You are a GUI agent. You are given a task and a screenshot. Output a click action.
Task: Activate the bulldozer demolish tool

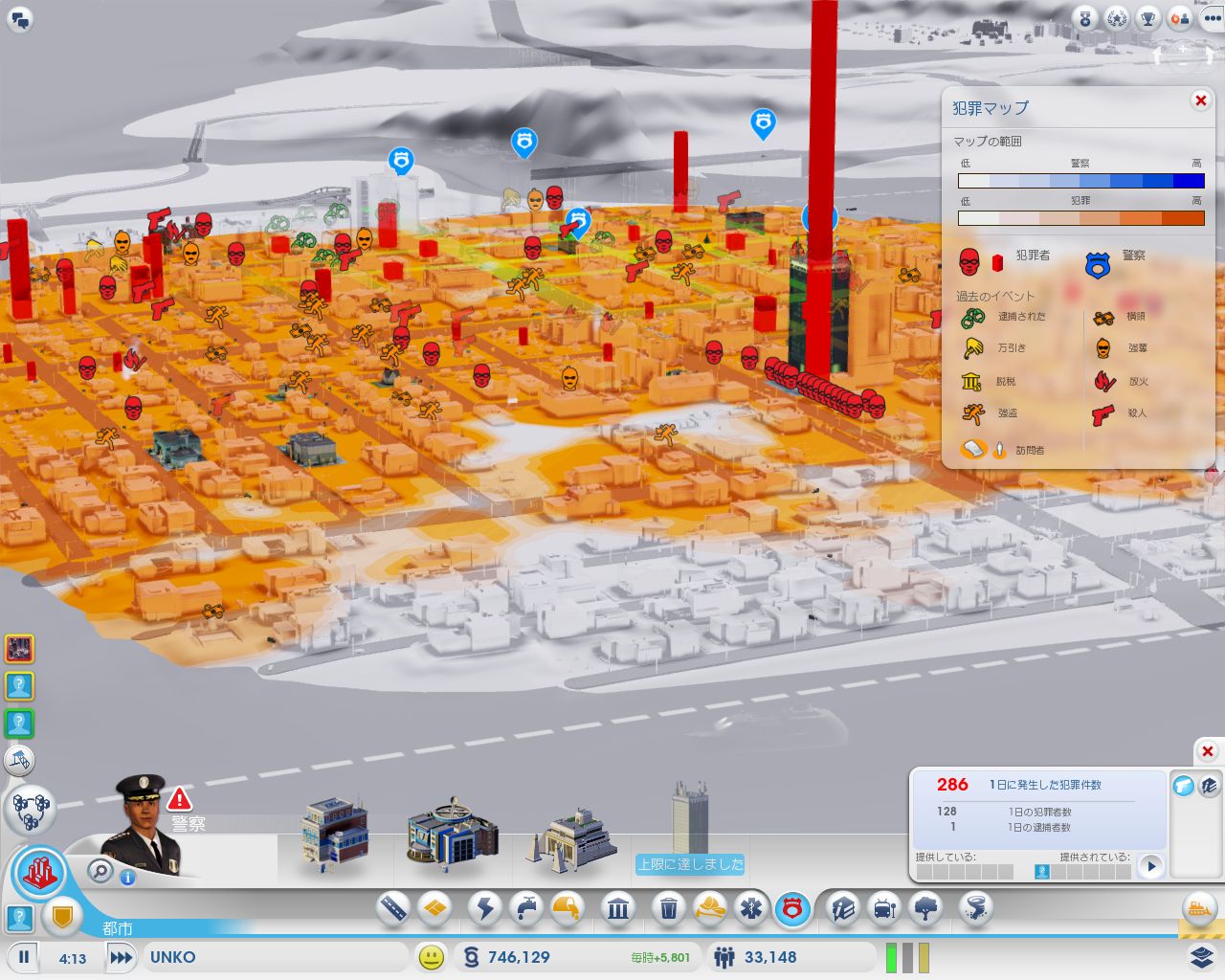(x=1198, y=907)
